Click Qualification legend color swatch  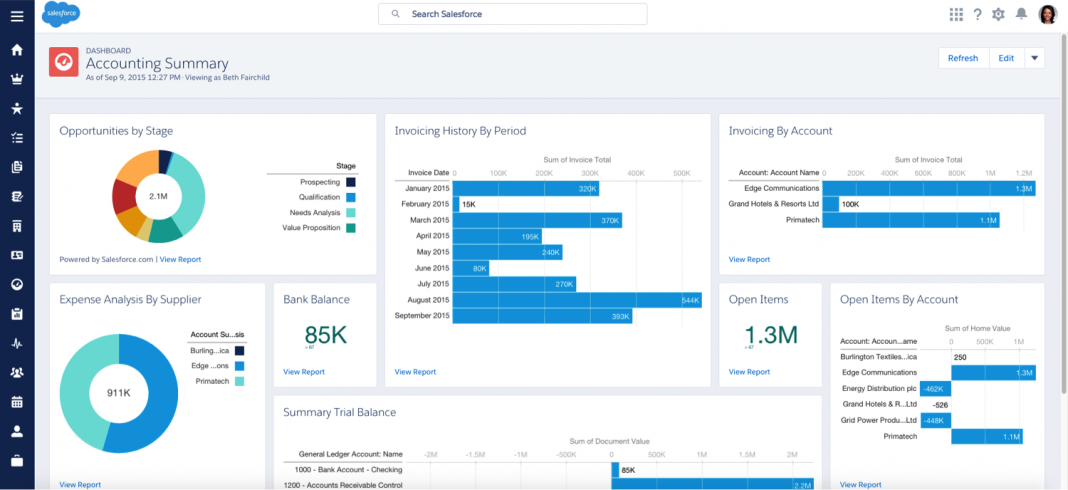click(351, 198)
